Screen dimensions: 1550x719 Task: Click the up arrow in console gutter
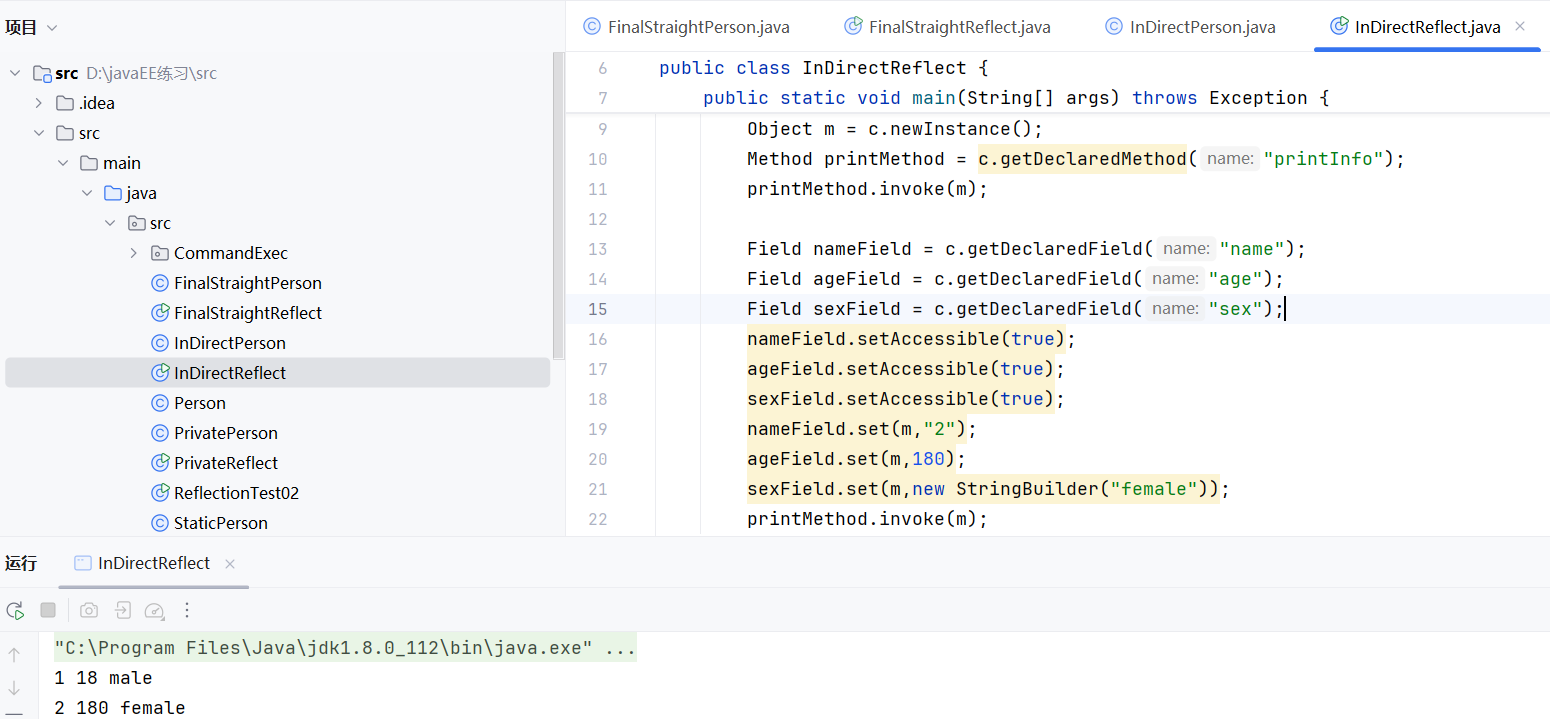coord(14,655)
